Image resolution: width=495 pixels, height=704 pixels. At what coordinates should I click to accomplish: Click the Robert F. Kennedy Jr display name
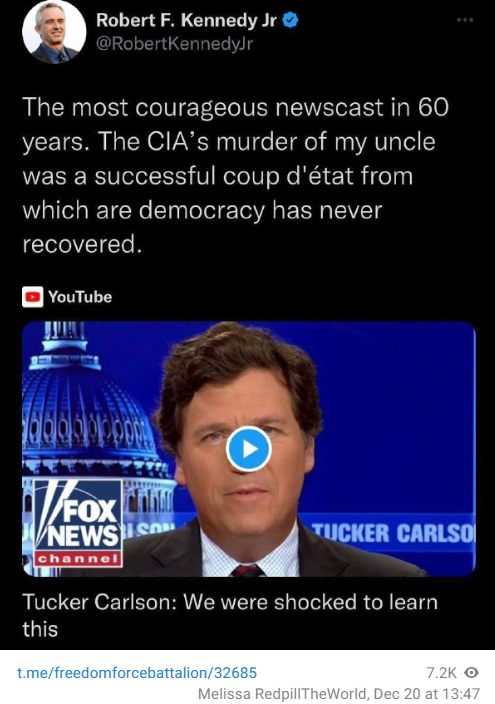[x=186, y=20]
